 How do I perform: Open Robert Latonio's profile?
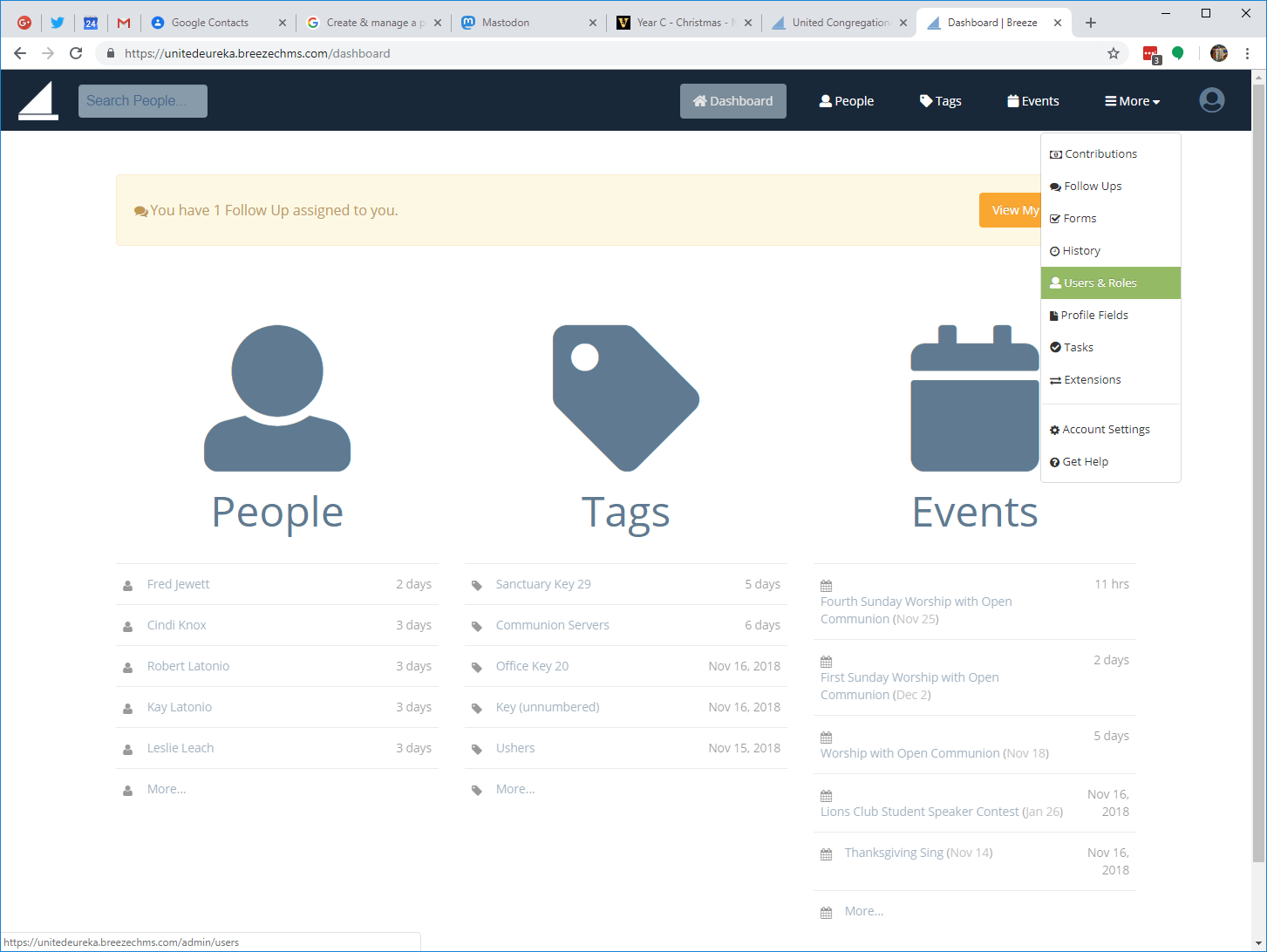(188, 666)
